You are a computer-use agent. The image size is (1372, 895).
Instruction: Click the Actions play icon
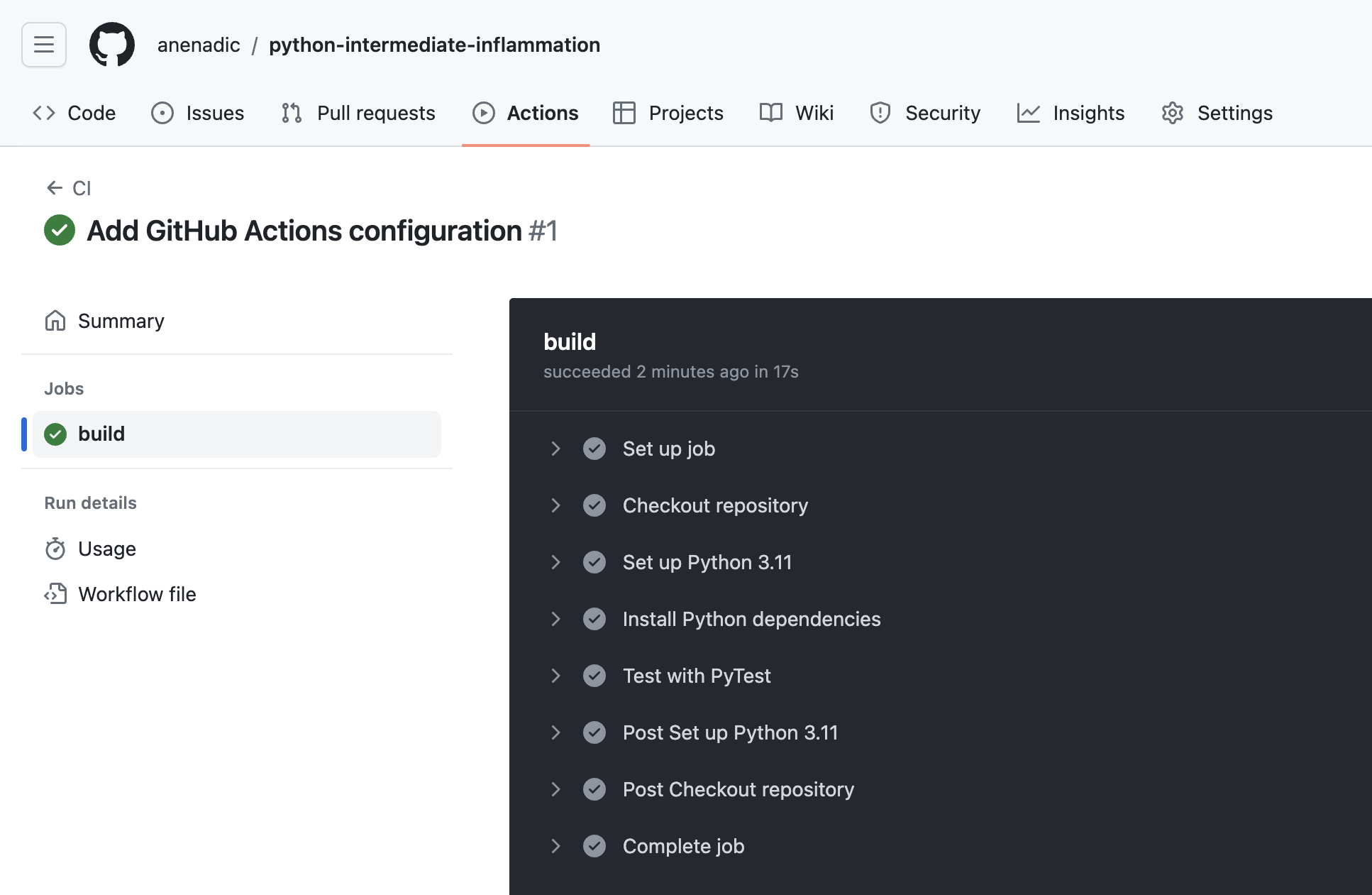(483, 113)
